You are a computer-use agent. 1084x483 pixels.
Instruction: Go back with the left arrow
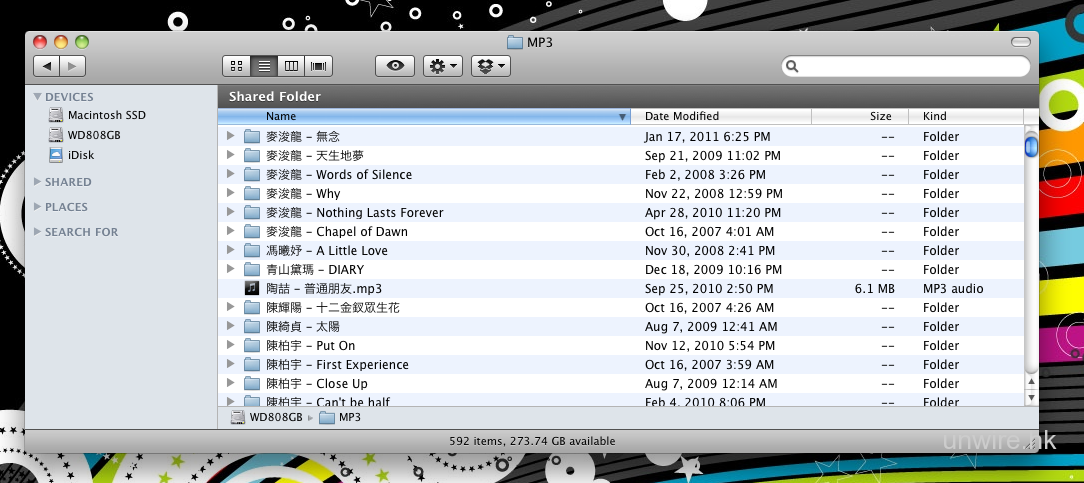47,66
